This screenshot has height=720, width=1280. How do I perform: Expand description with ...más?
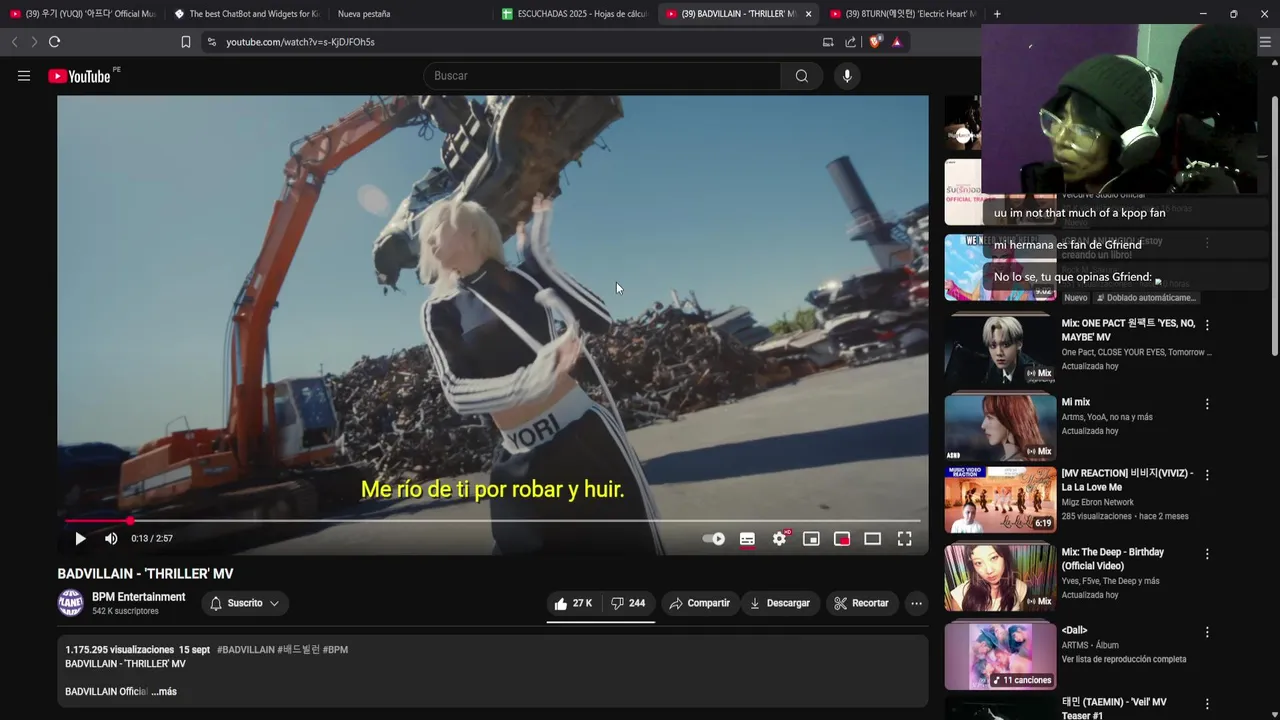pyautogui.click(x=164, y=692)
